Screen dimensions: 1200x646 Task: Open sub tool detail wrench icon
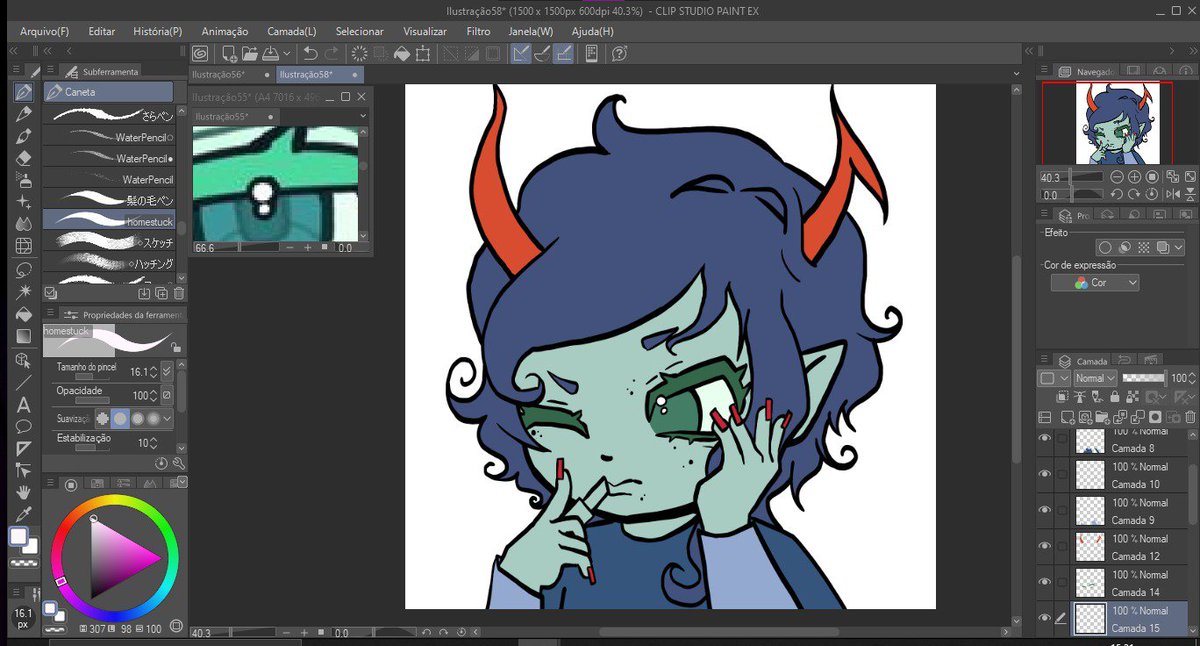179,464
